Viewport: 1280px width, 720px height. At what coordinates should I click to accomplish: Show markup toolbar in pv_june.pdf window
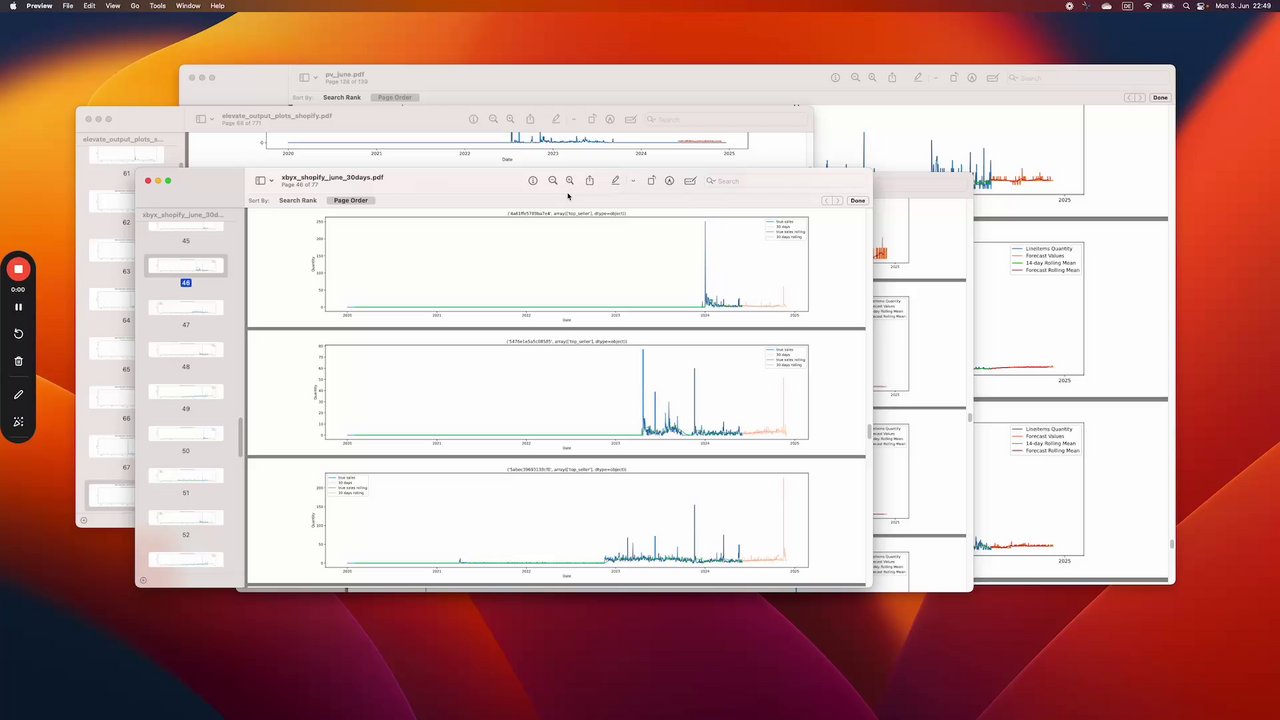click(972, 78)
